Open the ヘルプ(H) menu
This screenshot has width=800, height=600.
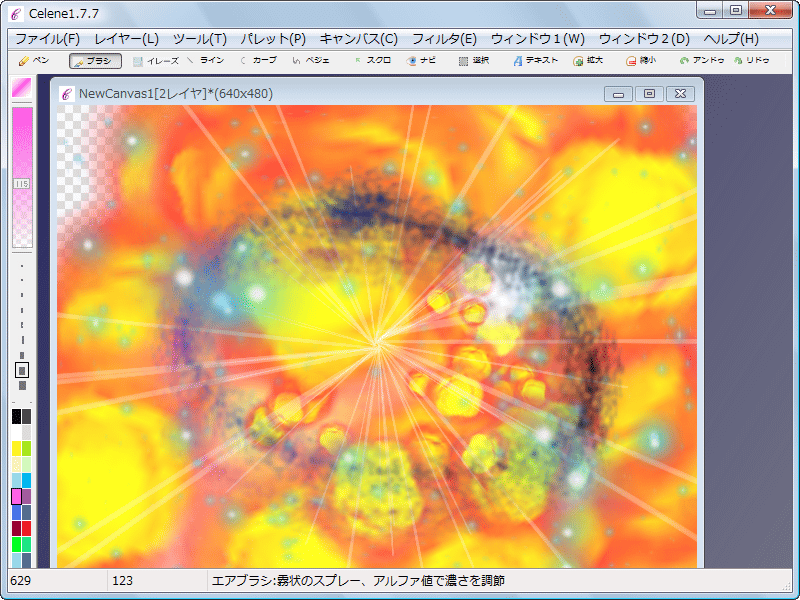[731, 39]
